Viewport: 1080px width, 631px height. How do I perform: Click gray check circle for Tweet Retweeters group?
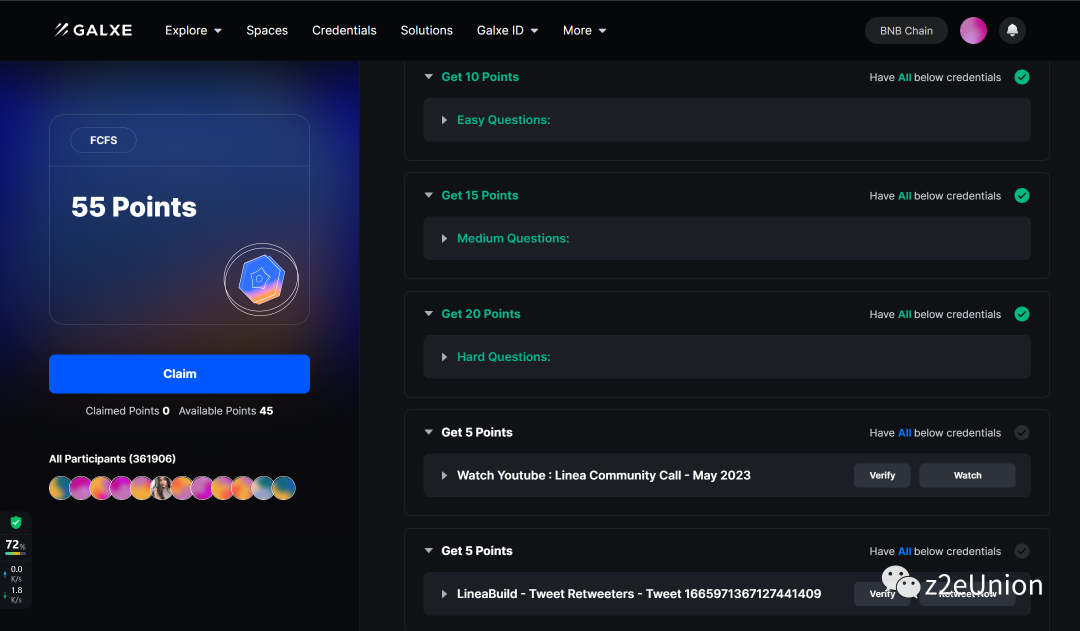coord(1021,551)
